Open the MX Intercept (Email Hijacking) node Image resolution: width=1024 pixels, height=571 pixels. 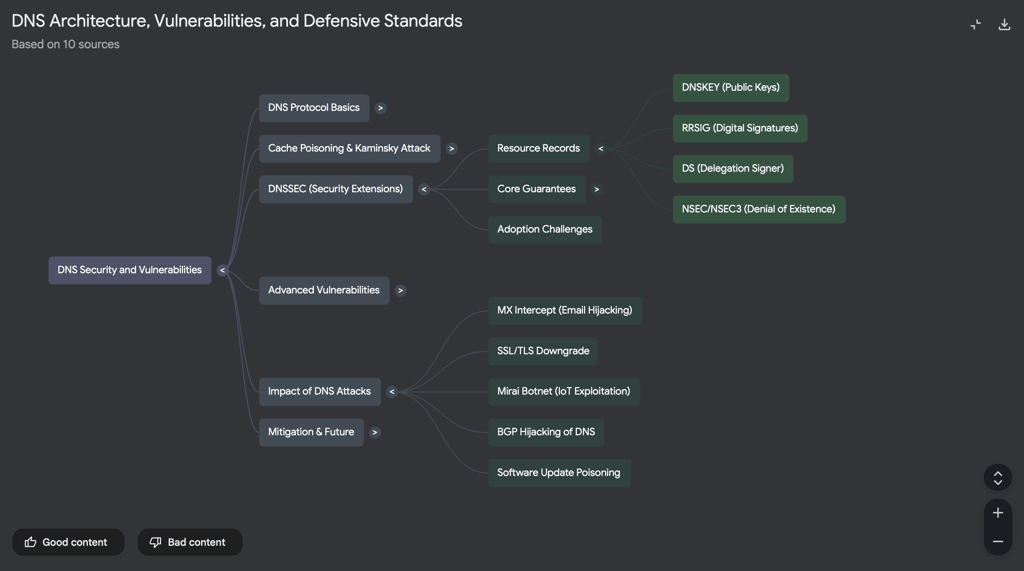[x=565, y=310]
